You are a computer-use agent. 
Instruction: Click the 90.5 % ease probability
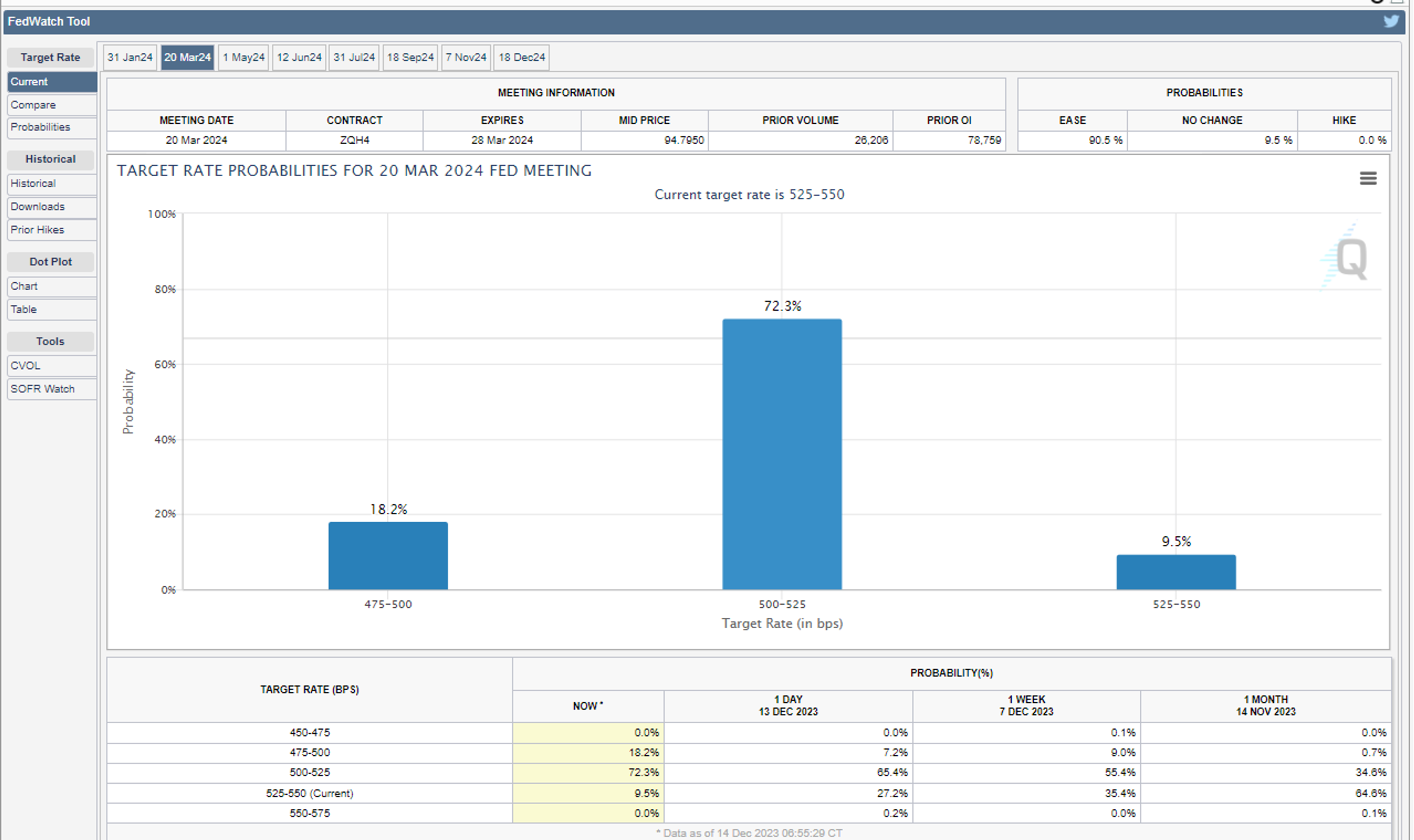[x=1105, y=140]
